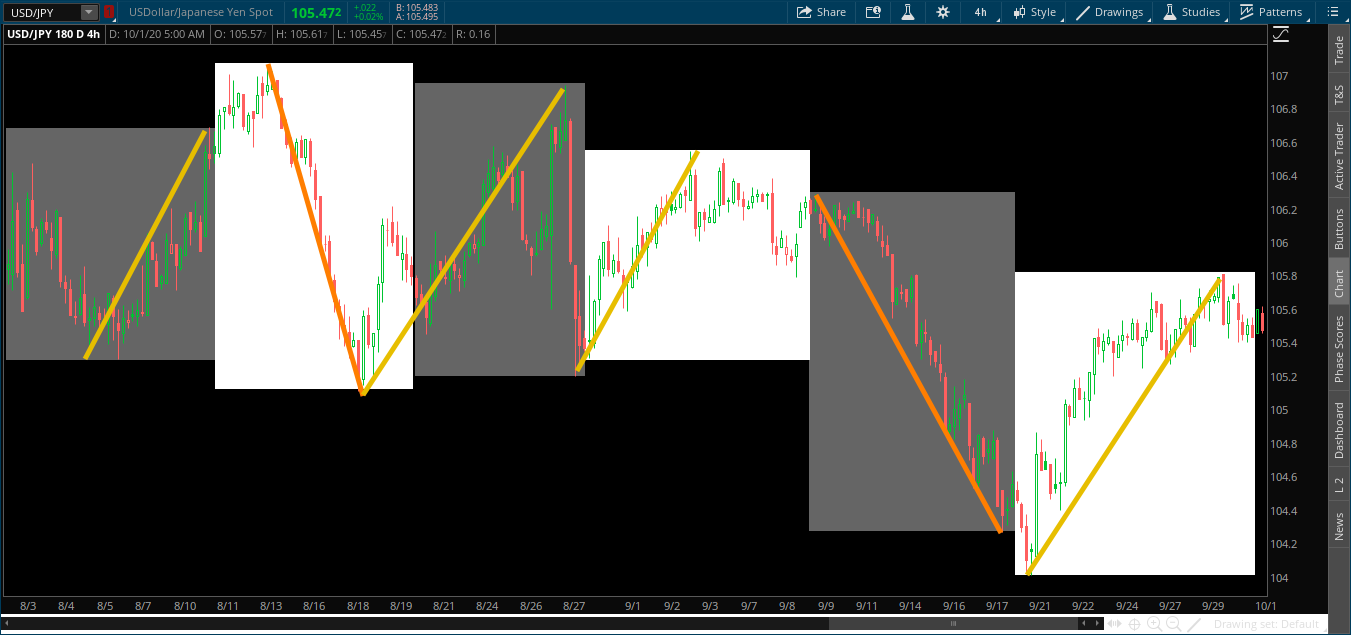Screen dimensions: 1351x635
Task: Open the Style dropdown menu
Action: (x=1034, y=12)
